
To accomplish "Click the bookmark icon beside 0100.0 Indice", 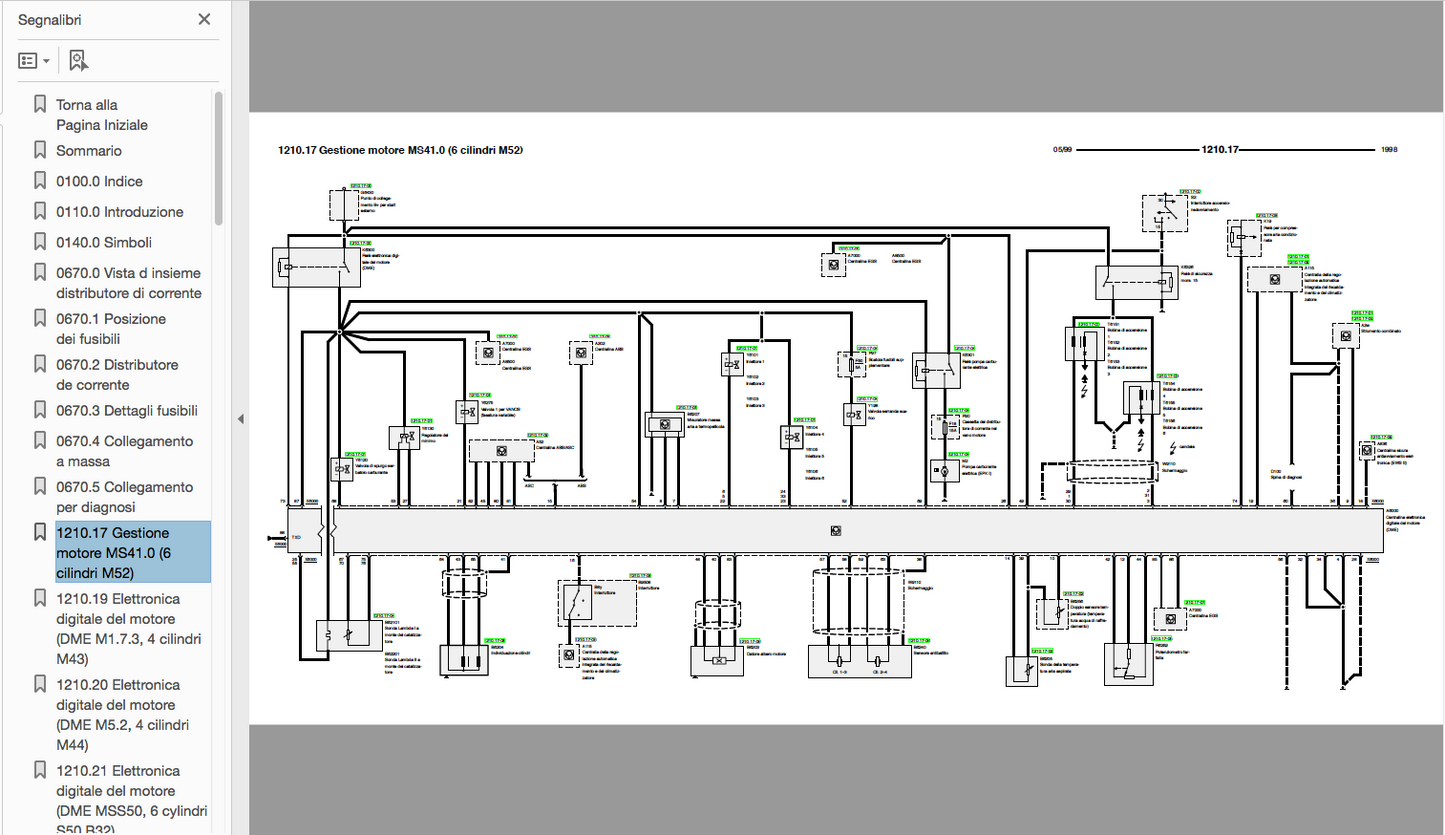I will [x=40, y=181].
